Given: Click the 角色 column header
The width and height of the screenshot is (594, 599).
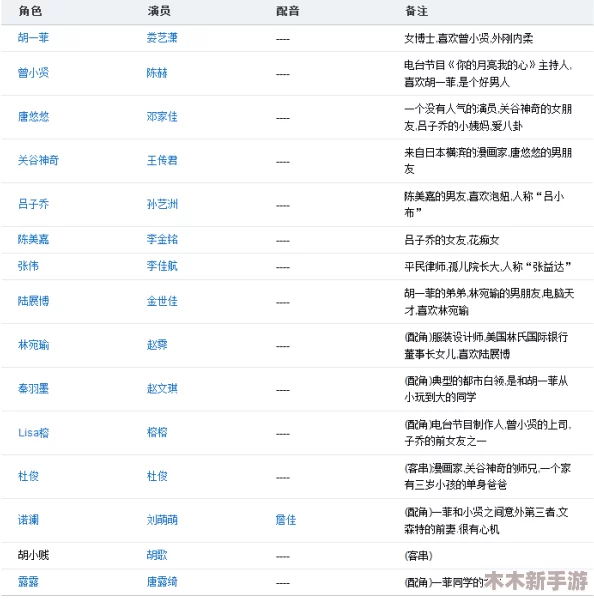Looking at the screenshot, I should tap(30, 11).
